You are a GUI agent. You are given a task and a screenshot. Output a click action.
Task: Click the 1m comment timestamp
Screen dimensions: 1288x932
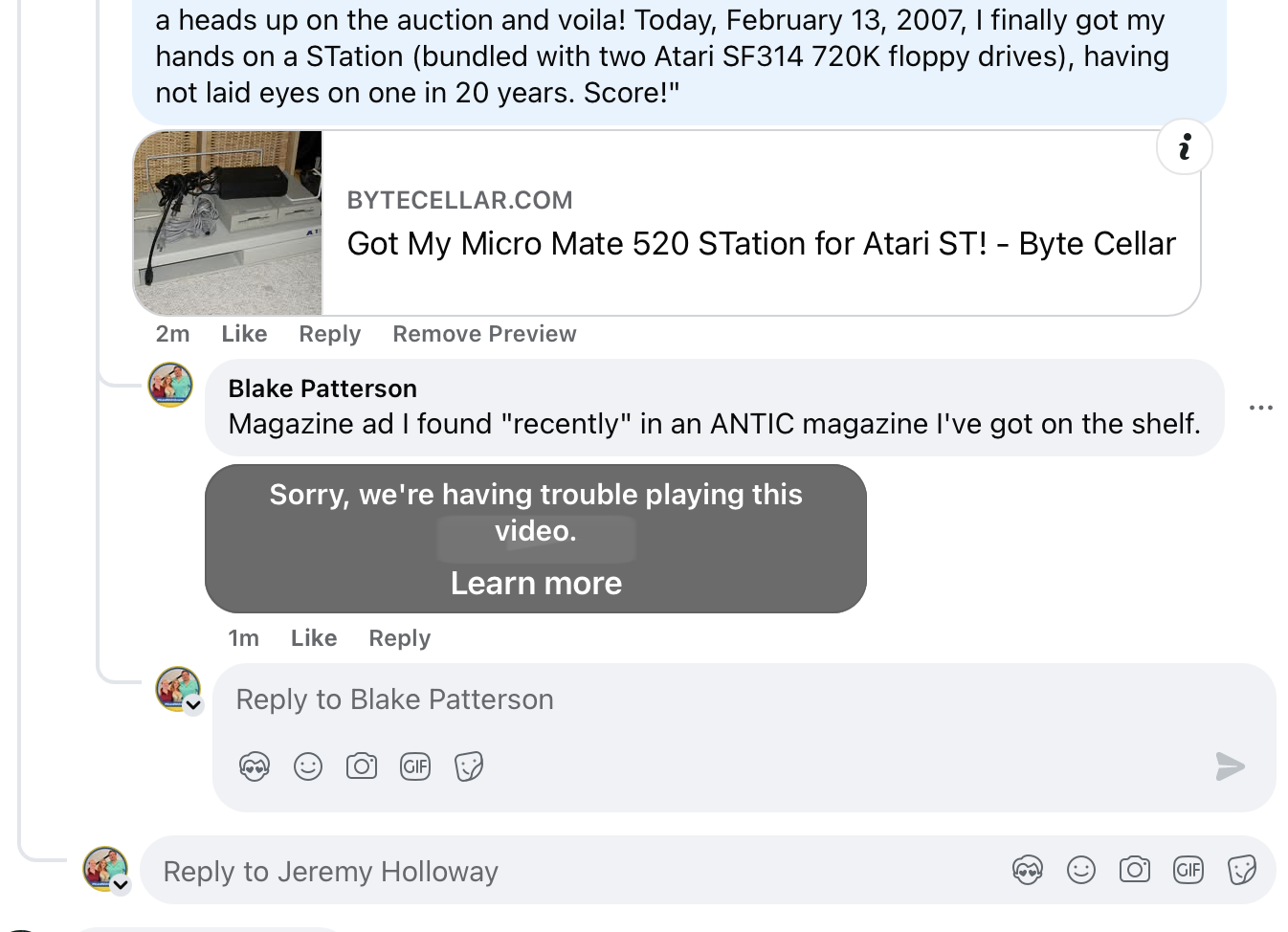243,638
